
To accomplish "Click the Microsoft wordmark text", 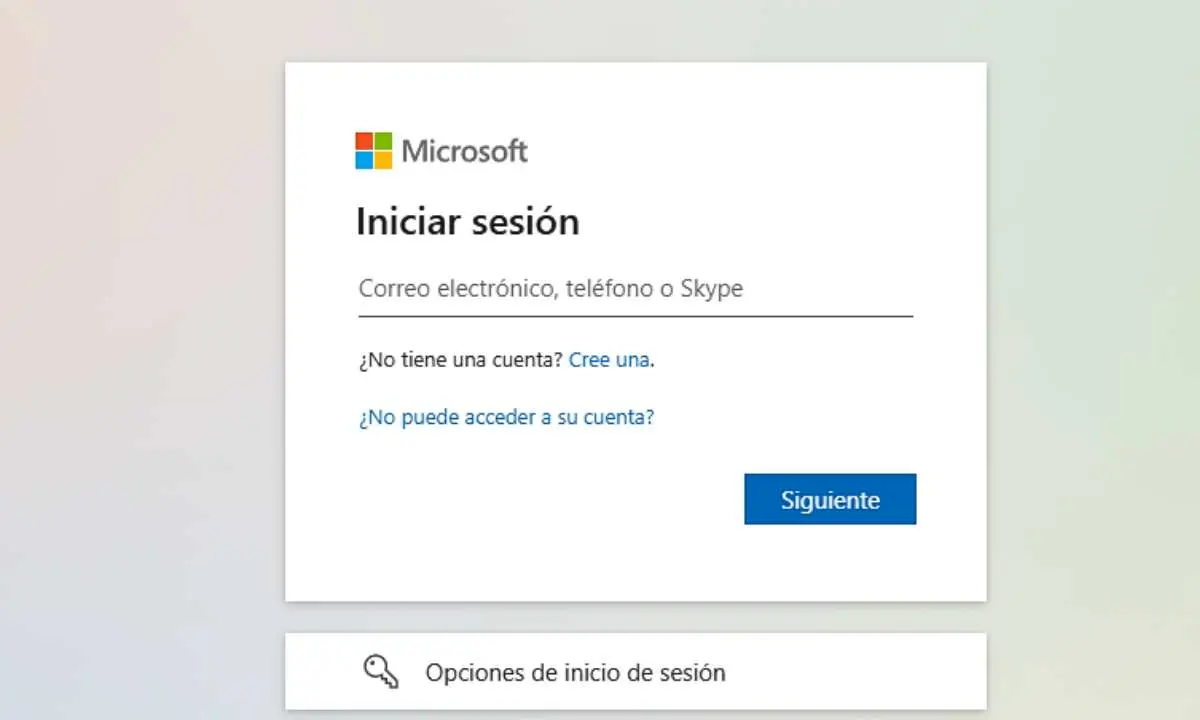I will click(x=464, y=150).
